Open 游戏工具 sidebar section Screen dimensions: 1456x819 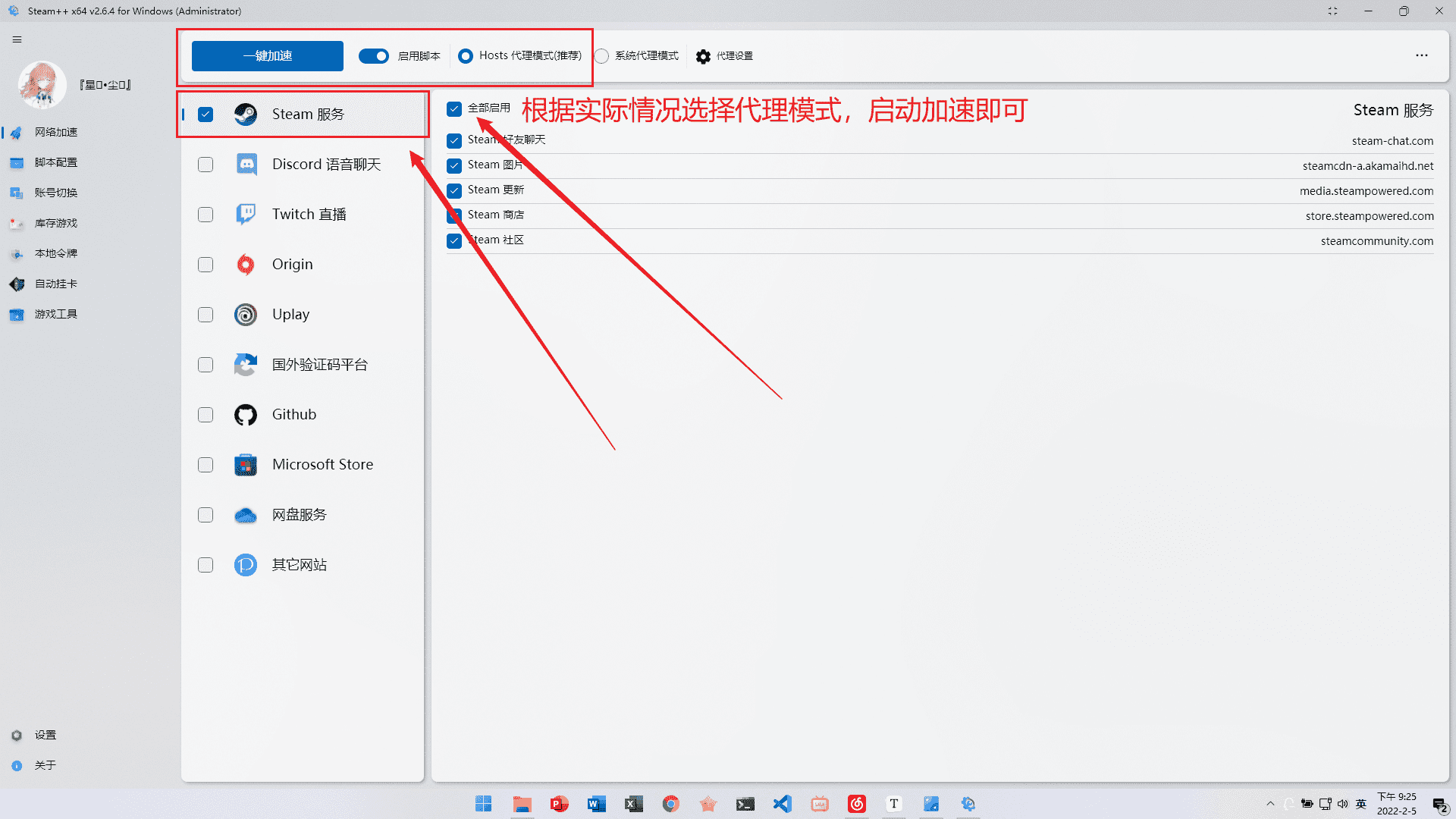[x=56, y=314]
